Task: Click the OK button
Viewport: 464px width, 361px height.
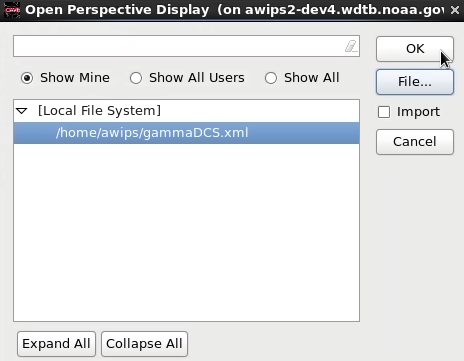Action: coord(415,49)
